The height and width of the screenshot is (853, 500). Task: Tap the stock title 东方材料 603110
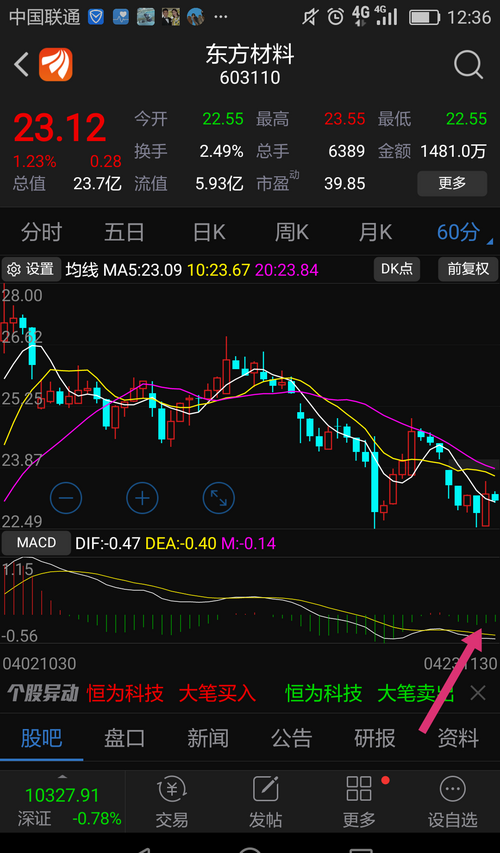point(250,65)
